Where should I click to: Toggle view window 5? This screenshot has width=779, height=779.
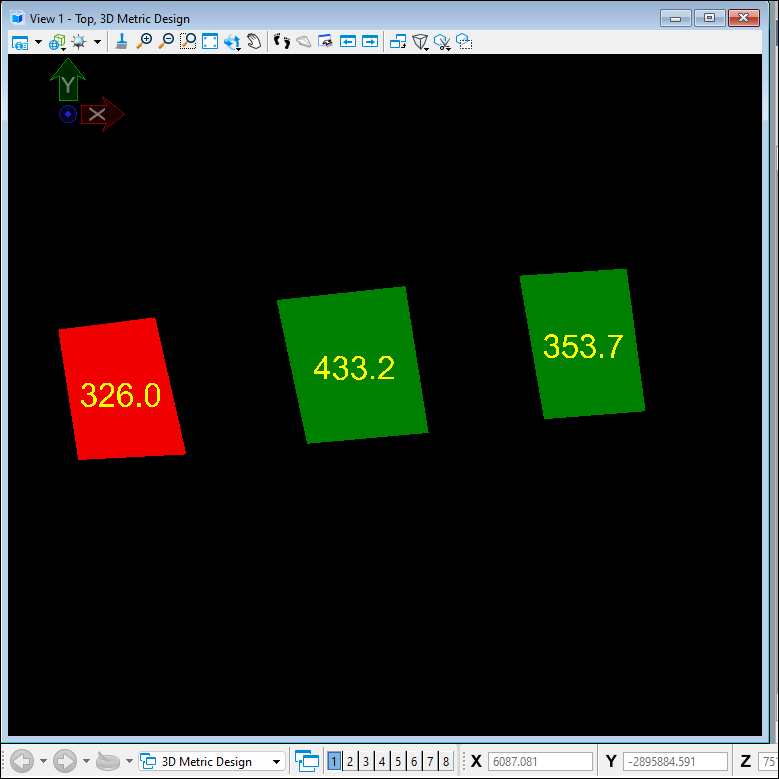coord(398,761)
